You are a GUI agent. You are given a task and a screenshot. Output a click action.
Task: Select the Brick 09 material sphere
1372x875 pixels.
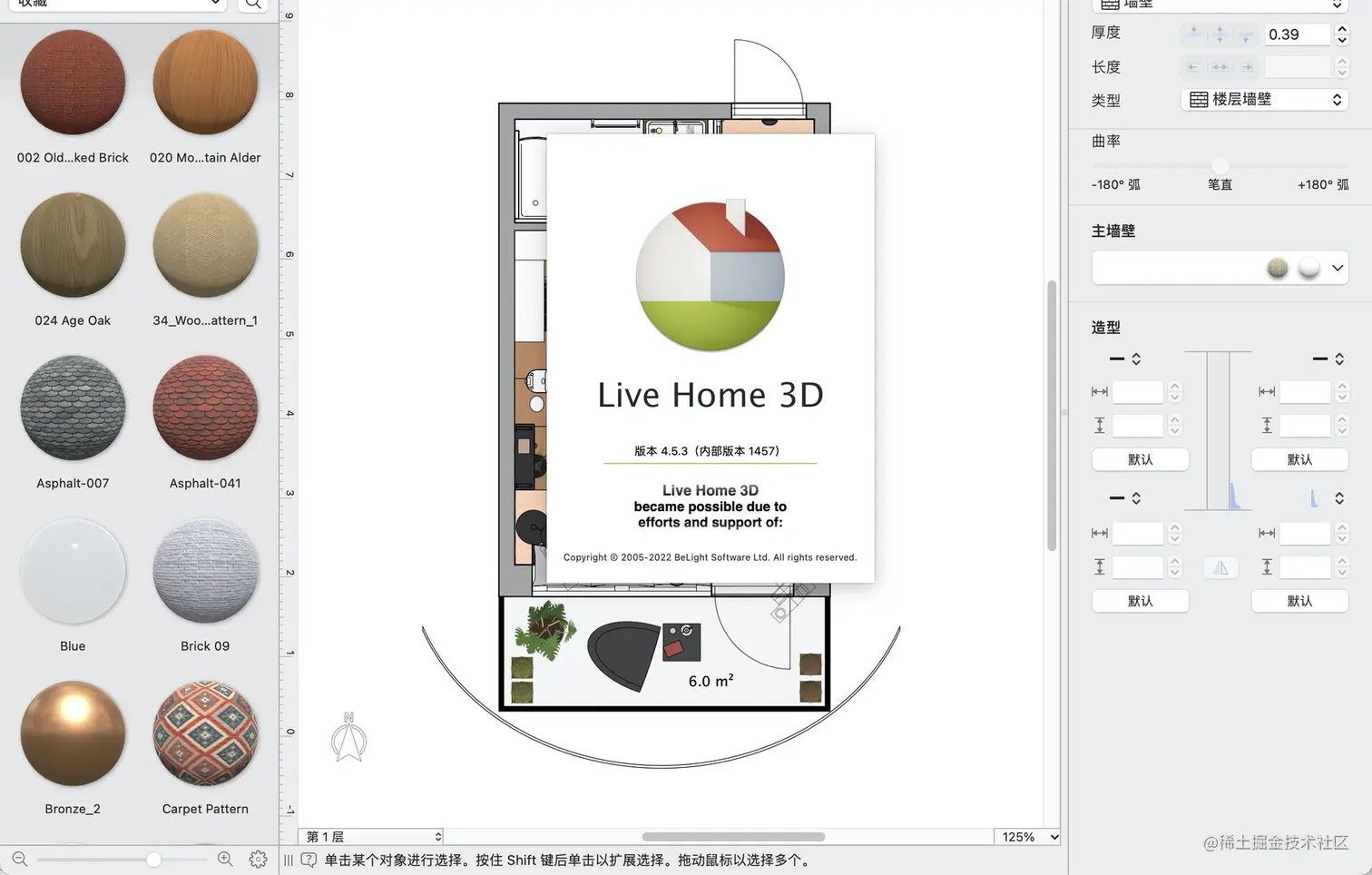[205, 571]
